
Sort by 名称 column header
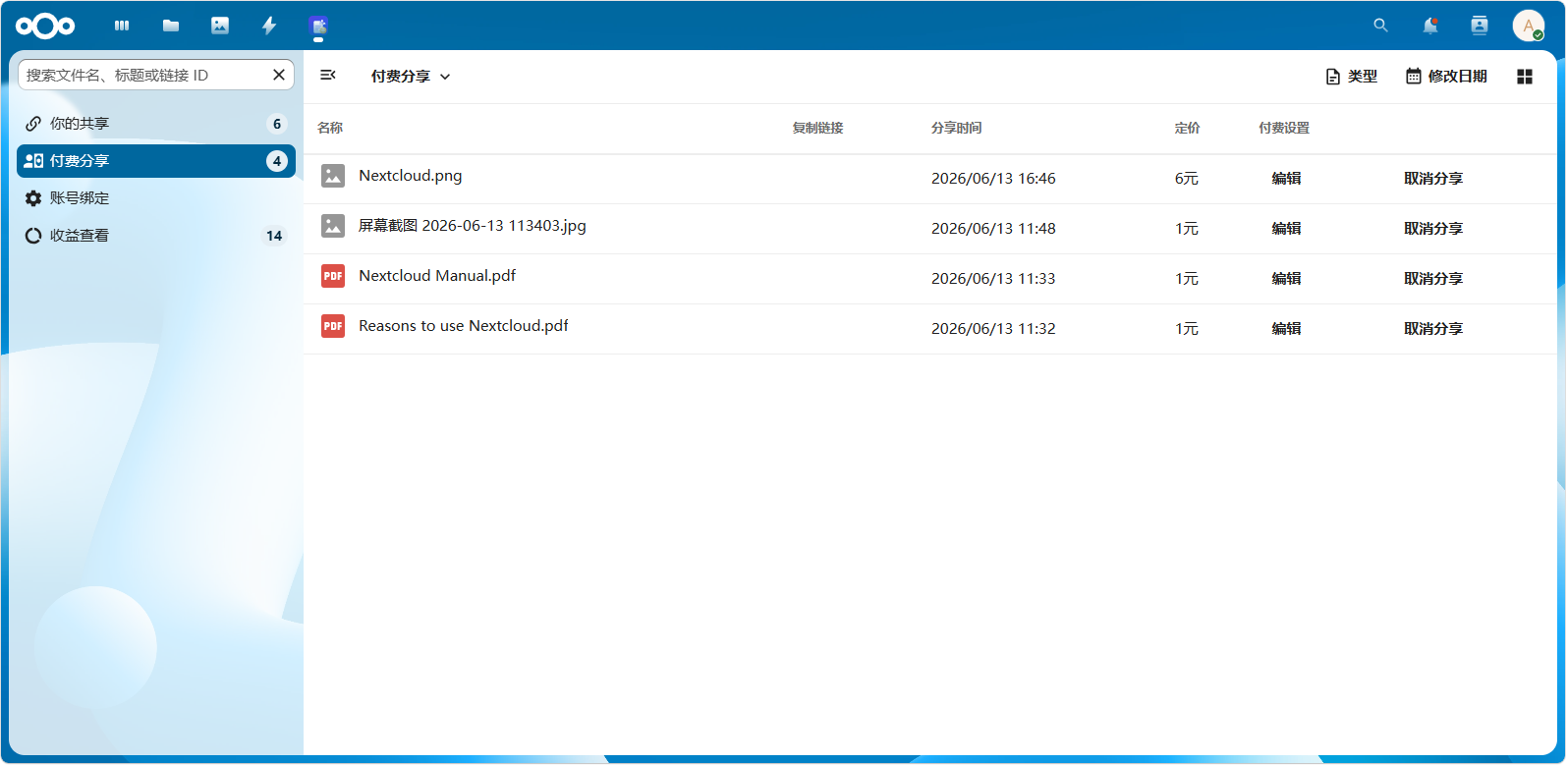pyautogui.click(x=330, y=128)
